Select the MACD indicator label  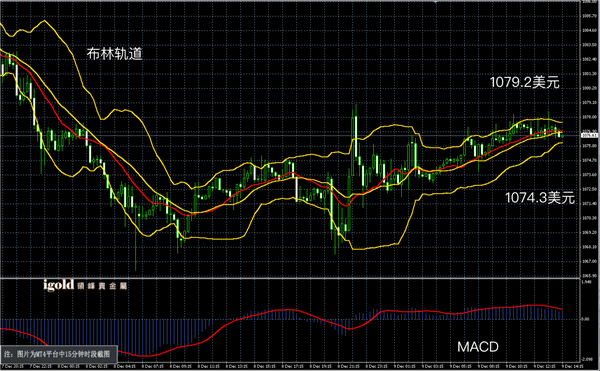[478, 347]
